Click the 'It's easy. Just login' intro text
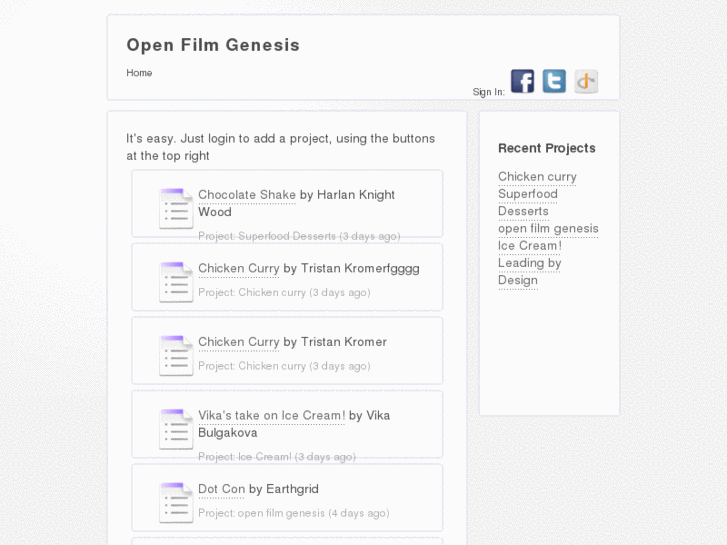 point(281,147)
